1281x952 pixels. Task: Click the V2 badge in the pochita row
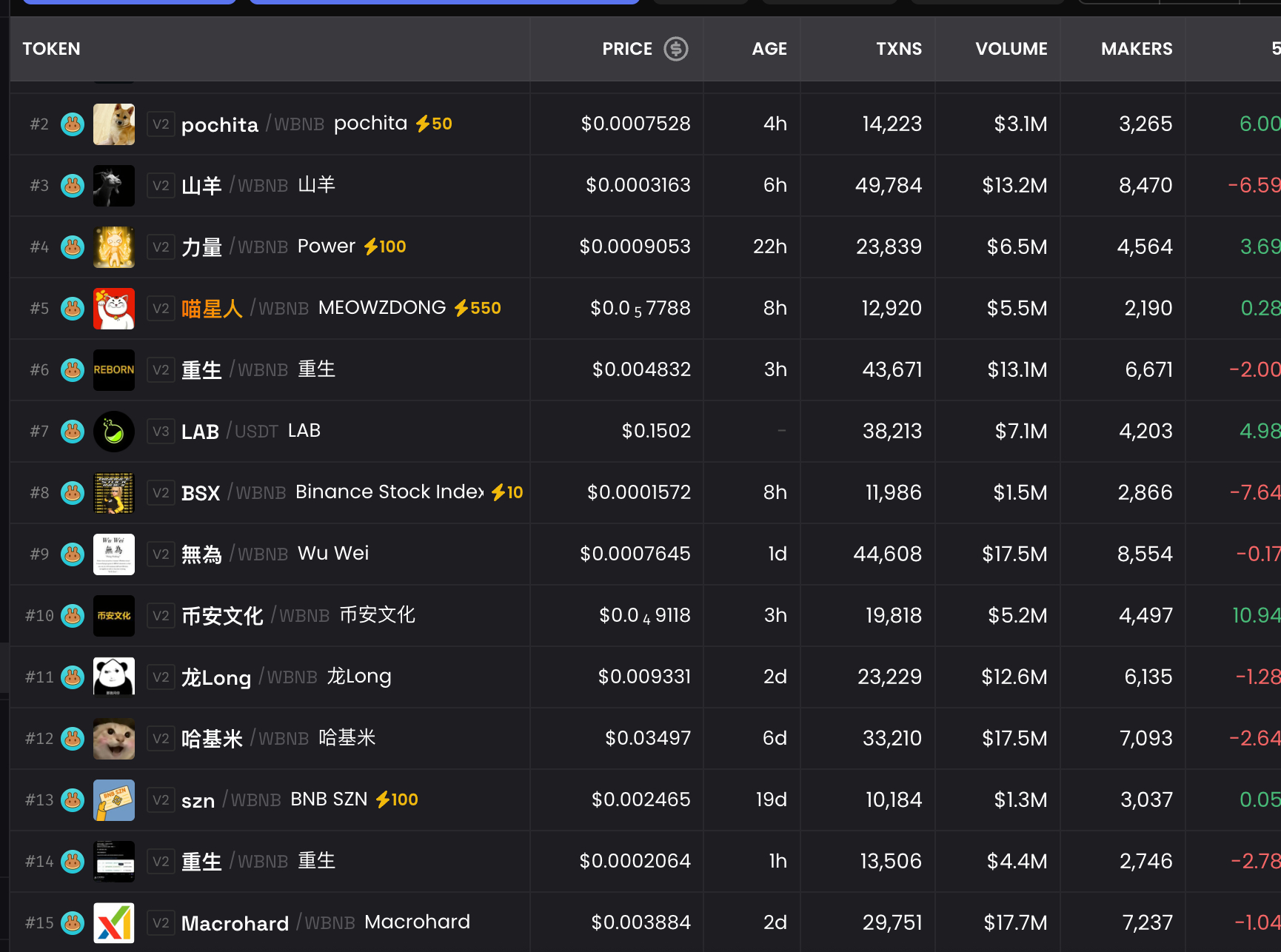[x=161, y=124]
